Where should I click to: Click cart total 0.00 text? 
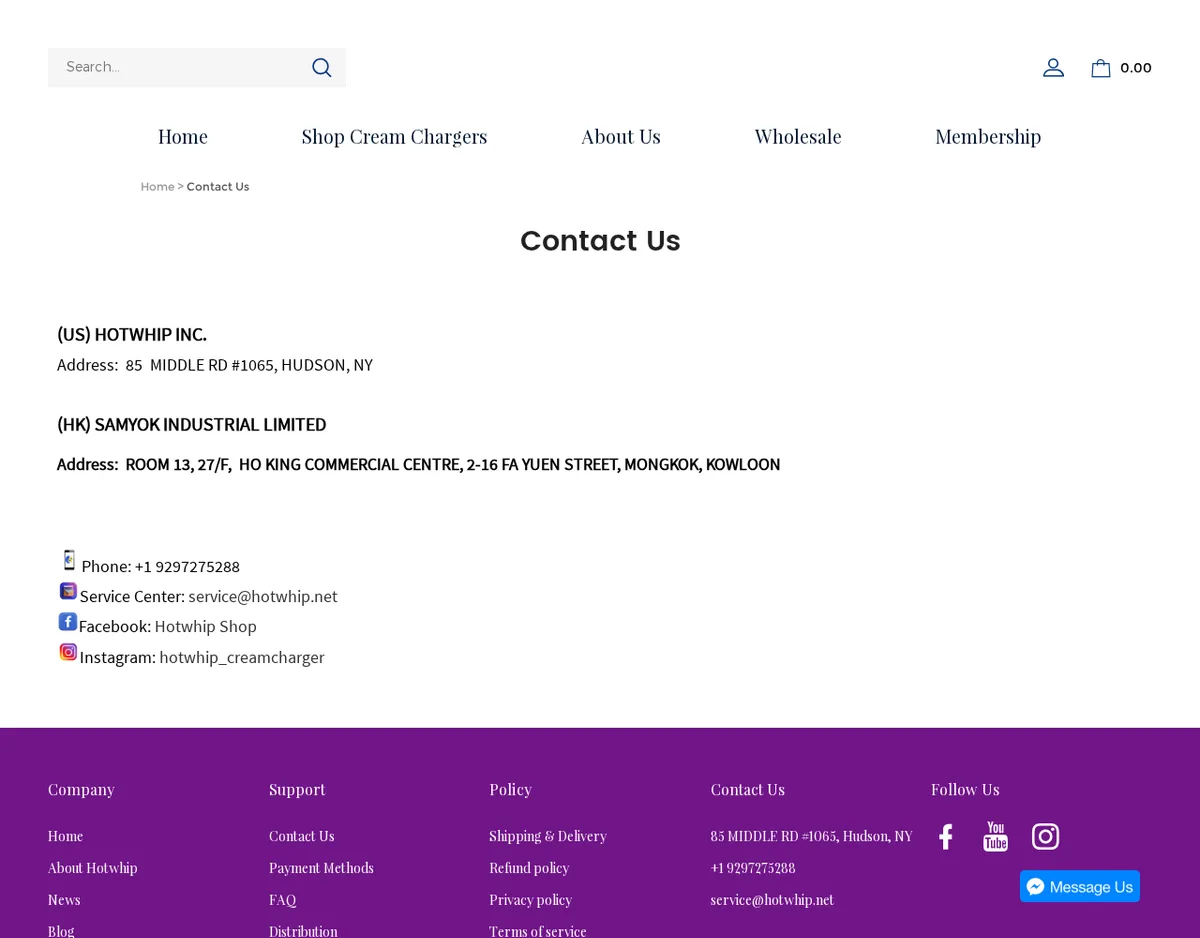(1136, 68)
